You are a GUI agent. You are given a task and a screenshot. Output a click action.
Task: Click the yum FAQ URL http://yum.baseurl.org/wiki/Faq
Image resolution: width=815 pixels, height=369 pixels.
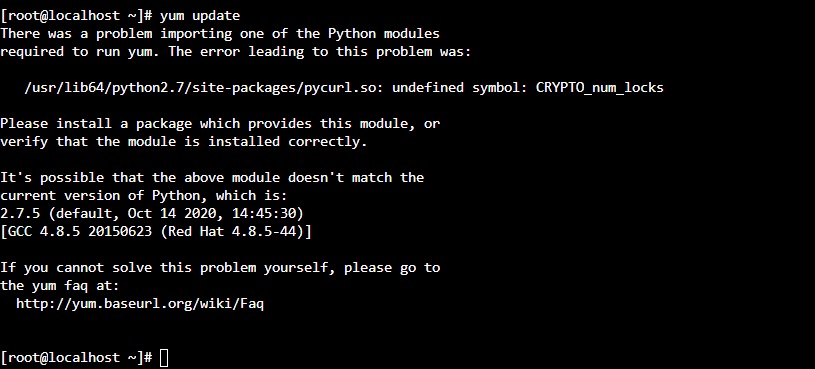tap(140, 304)
